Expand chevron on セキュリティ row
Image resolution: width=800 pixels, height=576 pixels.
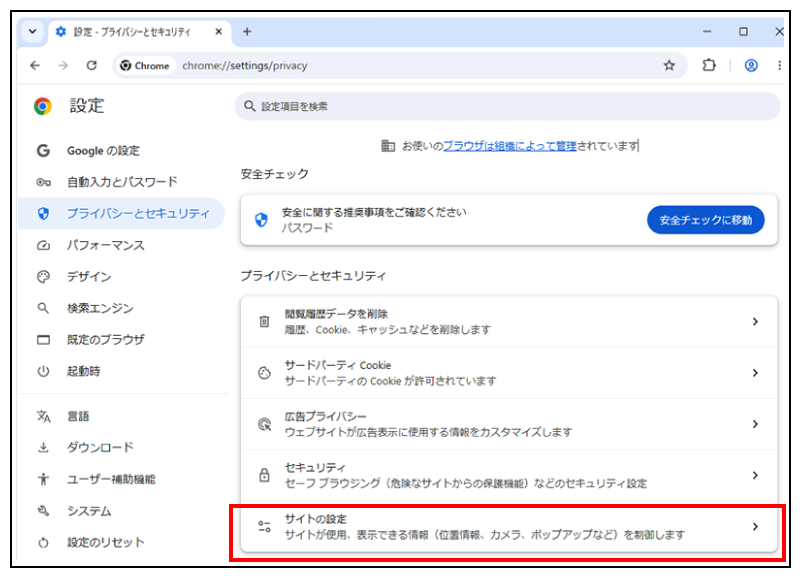[755, 475]
